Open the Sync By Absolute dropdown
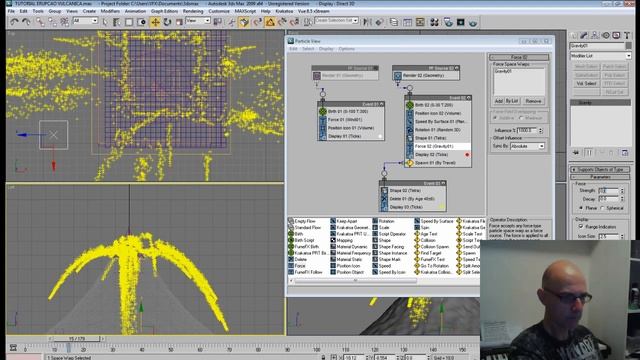This screenshot has width=640, height=360. [x=527, y=146]
